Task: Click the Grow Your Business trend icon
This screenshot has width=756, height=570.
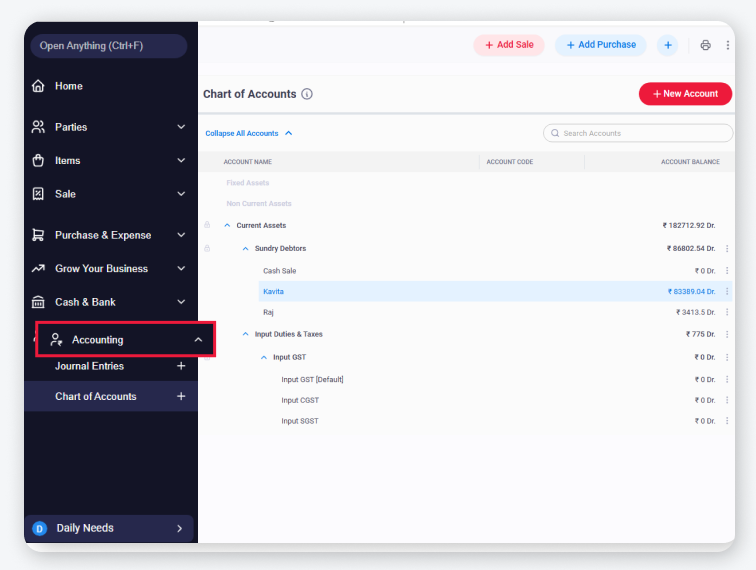Action: (x=38, y=268)
